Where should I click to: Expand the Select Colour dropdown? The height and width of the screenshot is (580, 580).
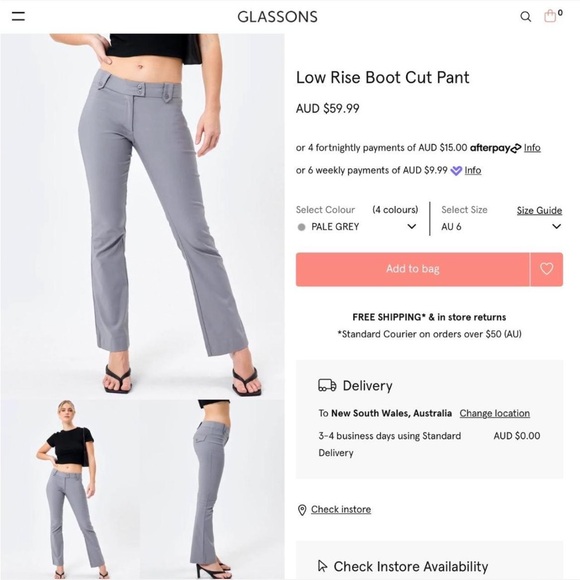point(357,219)
